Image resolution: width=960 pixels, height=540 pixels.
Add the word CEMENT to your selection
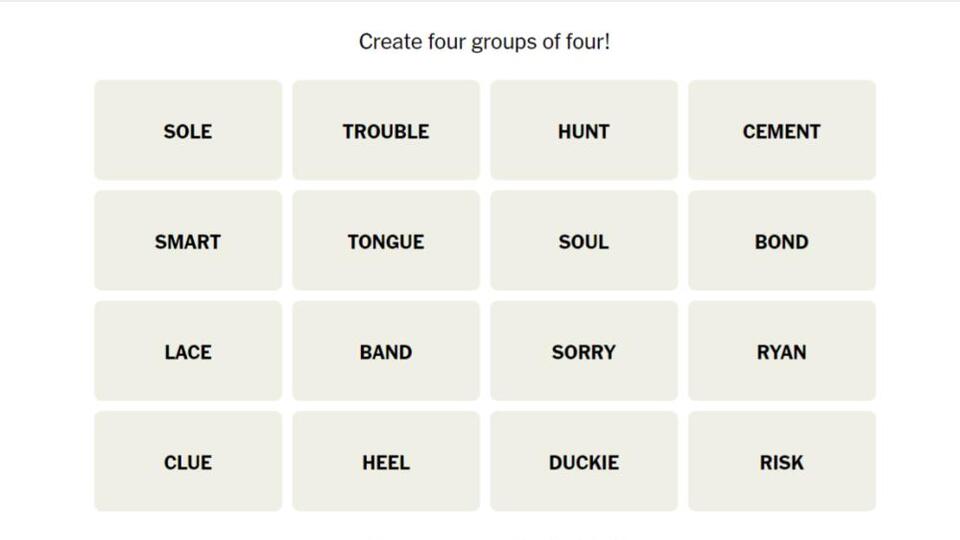coord(781,131)
